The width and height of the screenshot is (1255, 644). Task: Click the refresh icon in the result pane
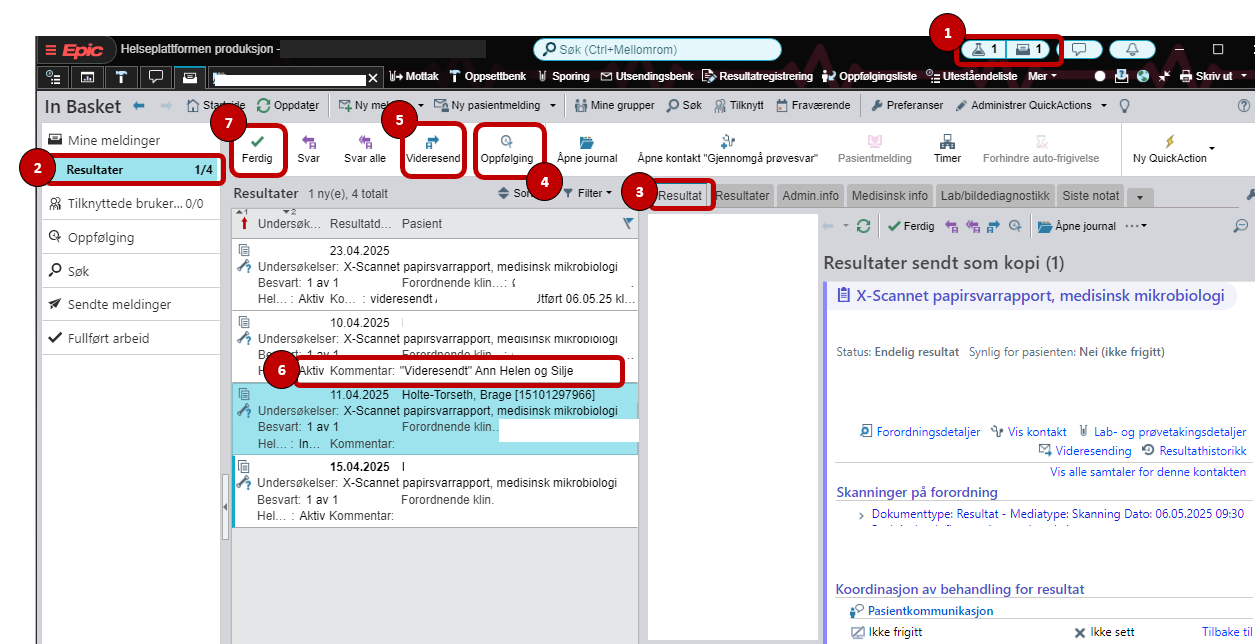(863, 227)
